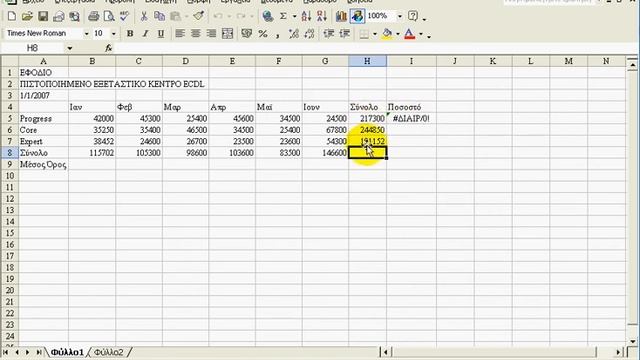The image size is (640, 360).
Task: Click the Name Box showing H8
Action: [33, 48]
